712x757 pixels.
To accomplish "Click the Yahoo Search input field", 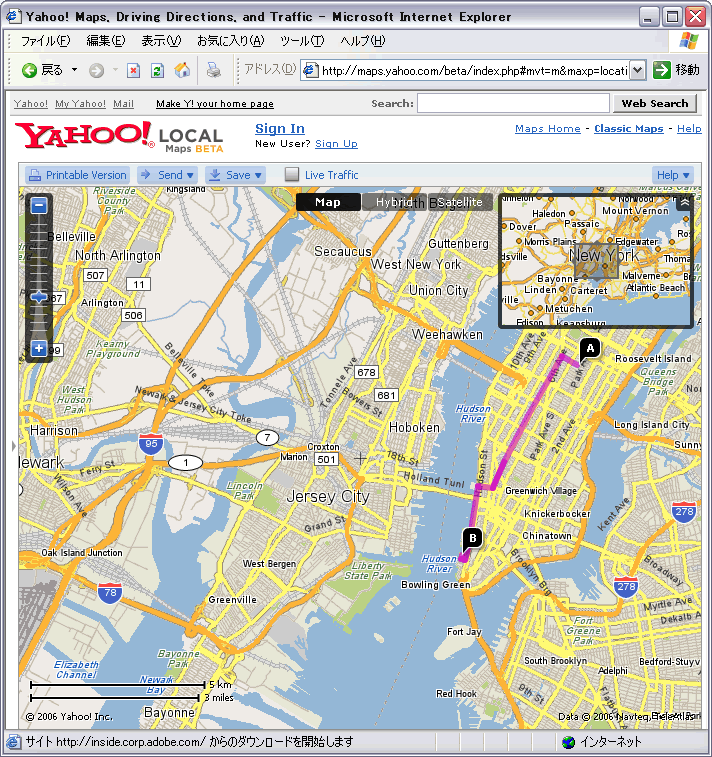I will [x=513, y=103].
